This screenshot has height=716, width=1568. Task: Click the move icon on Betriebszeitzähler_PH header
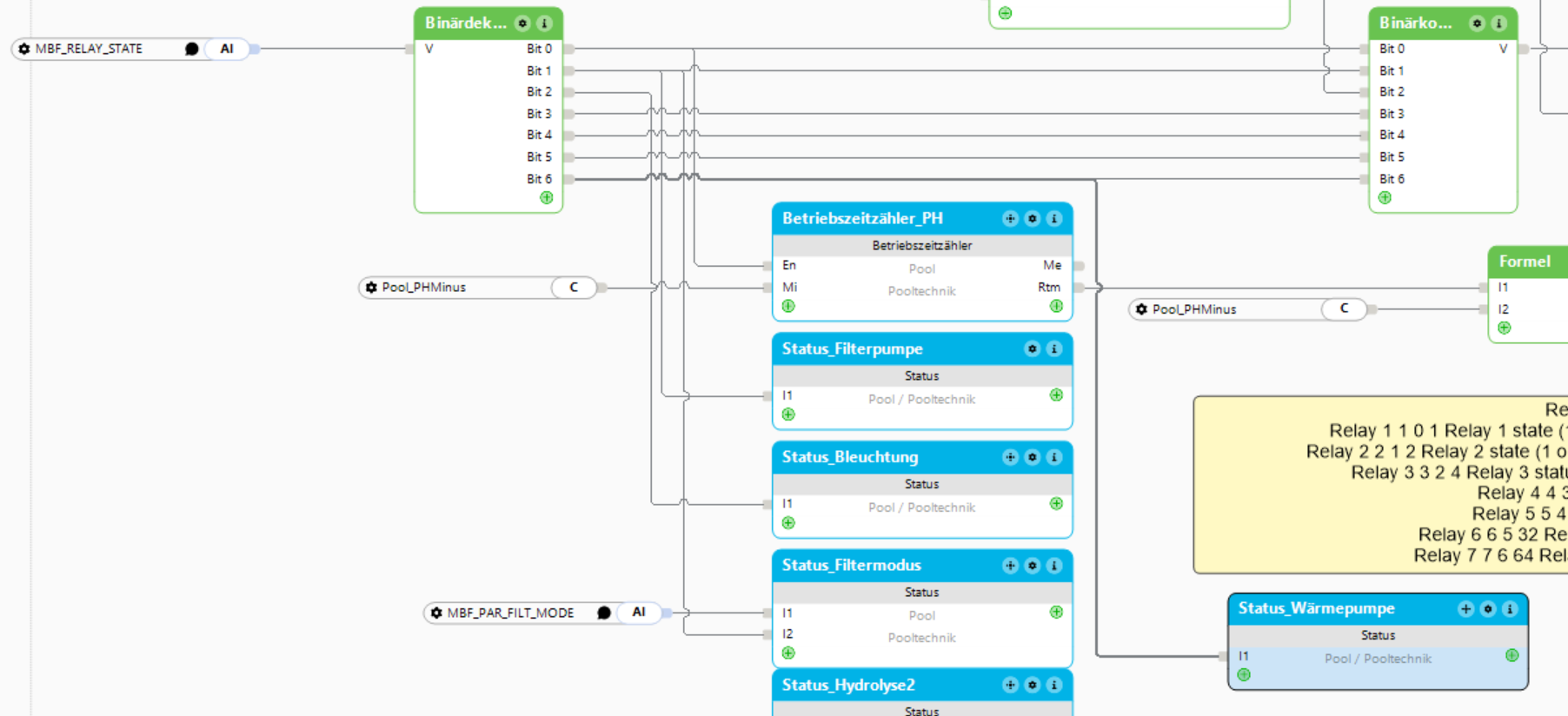click(1010, 219)
